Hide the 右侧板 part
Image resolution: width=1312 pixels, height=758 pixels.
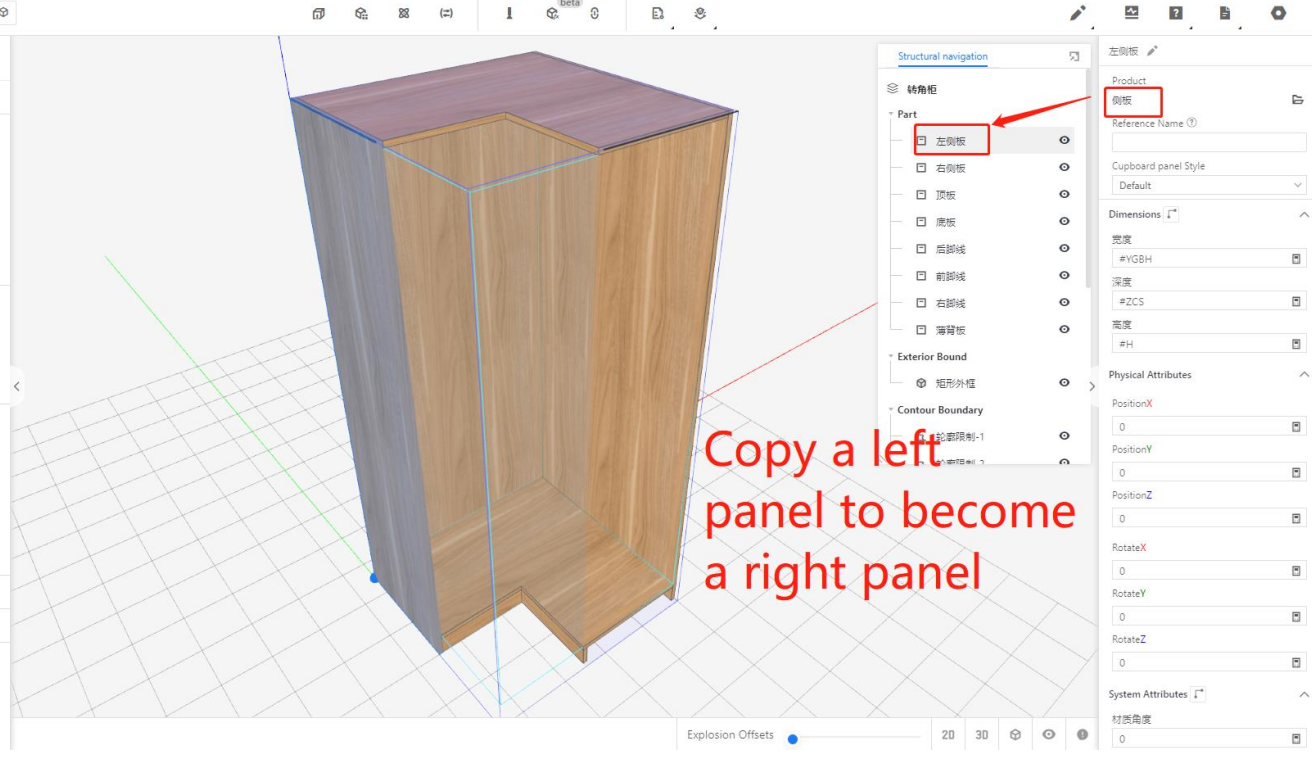coord(1064,168)
